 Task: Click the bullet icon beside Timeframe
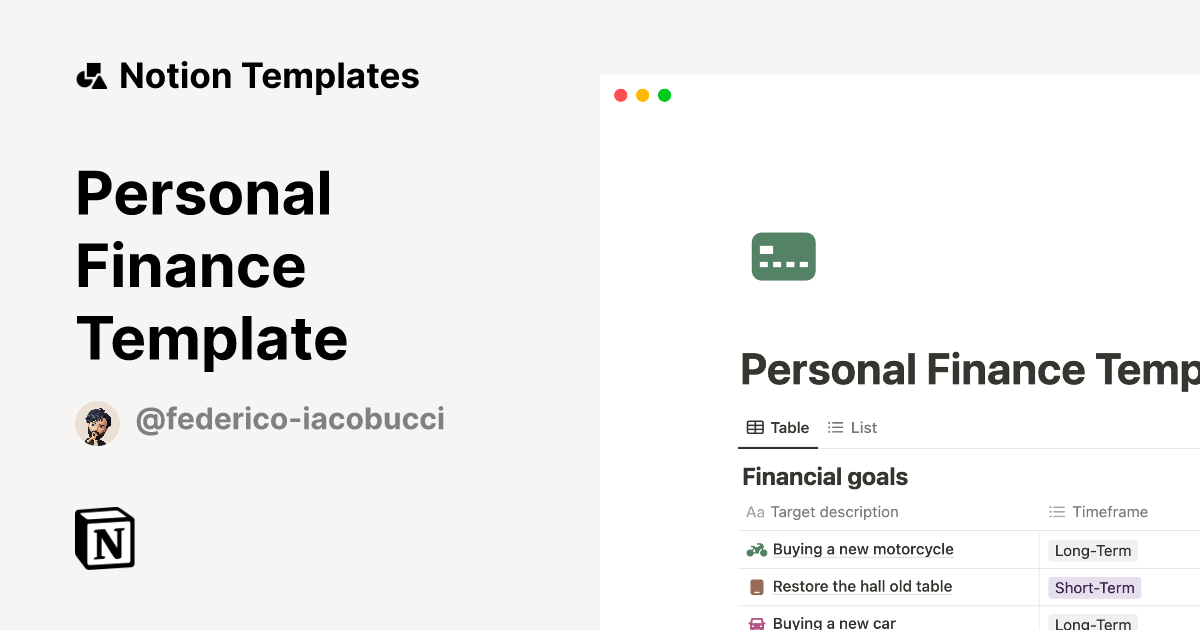pos(1056,511)
